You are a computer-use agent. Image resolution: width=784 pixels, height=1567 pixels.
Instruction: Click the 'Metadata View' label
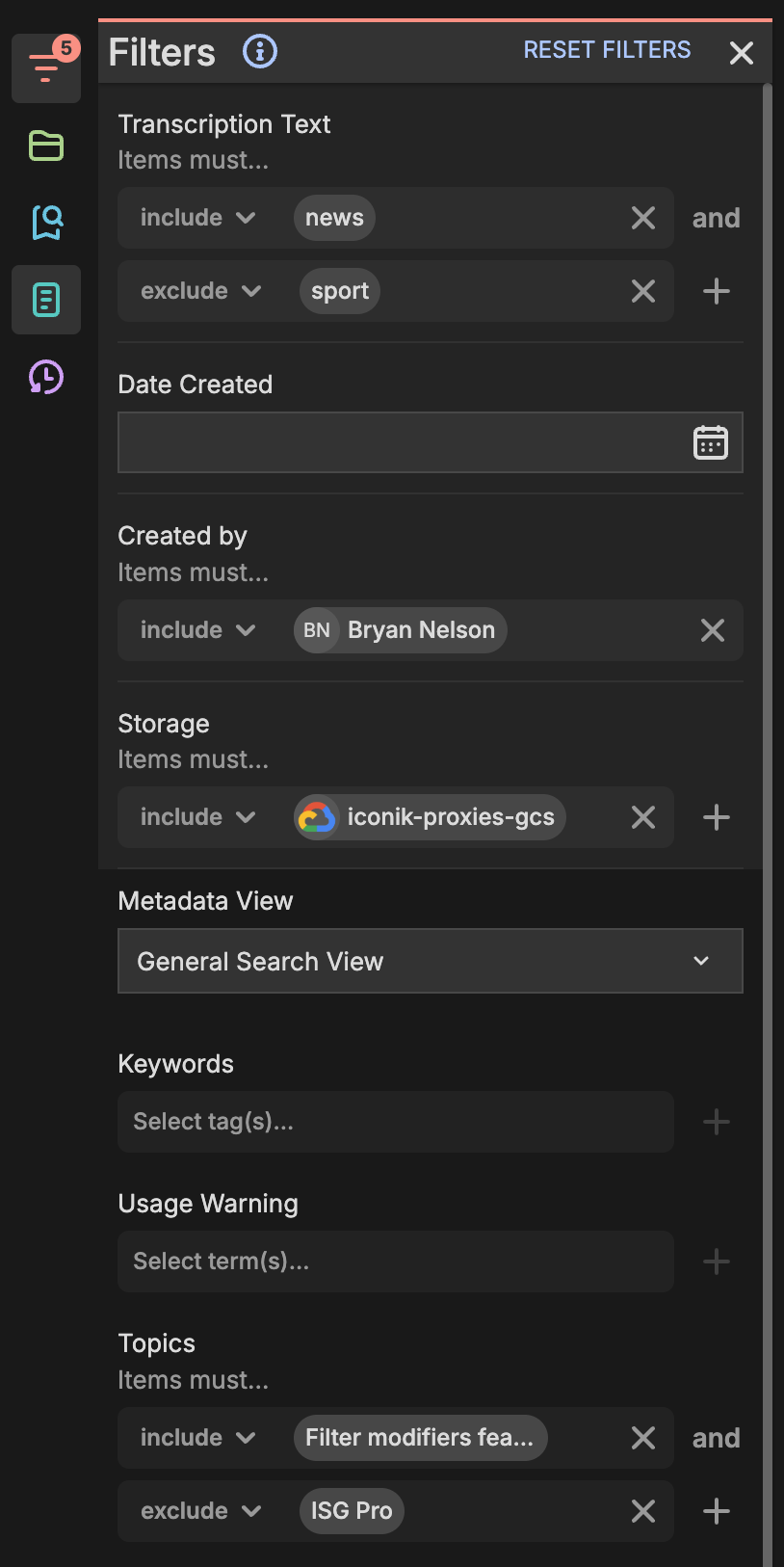[x=206, y=901]
